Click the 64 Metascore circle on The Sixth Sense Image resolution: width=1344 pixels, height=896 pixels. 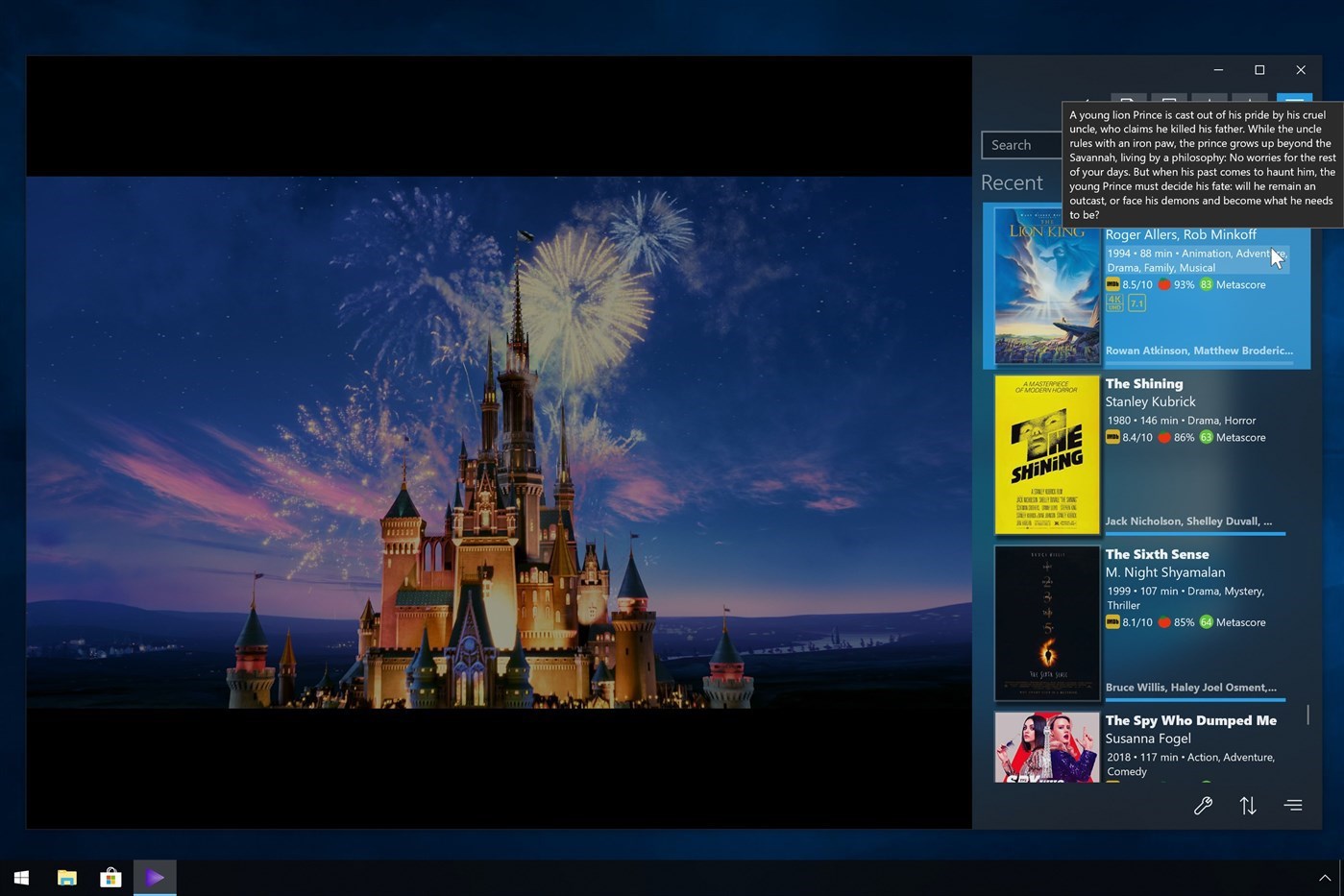tap(1206, 622)
